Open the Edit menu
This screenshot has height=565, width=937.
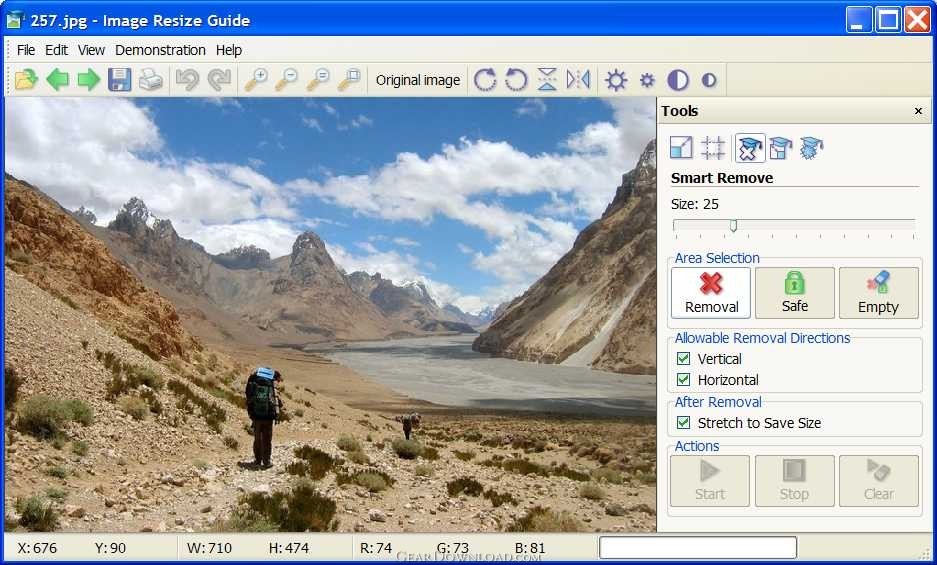(x=56, y=50)
